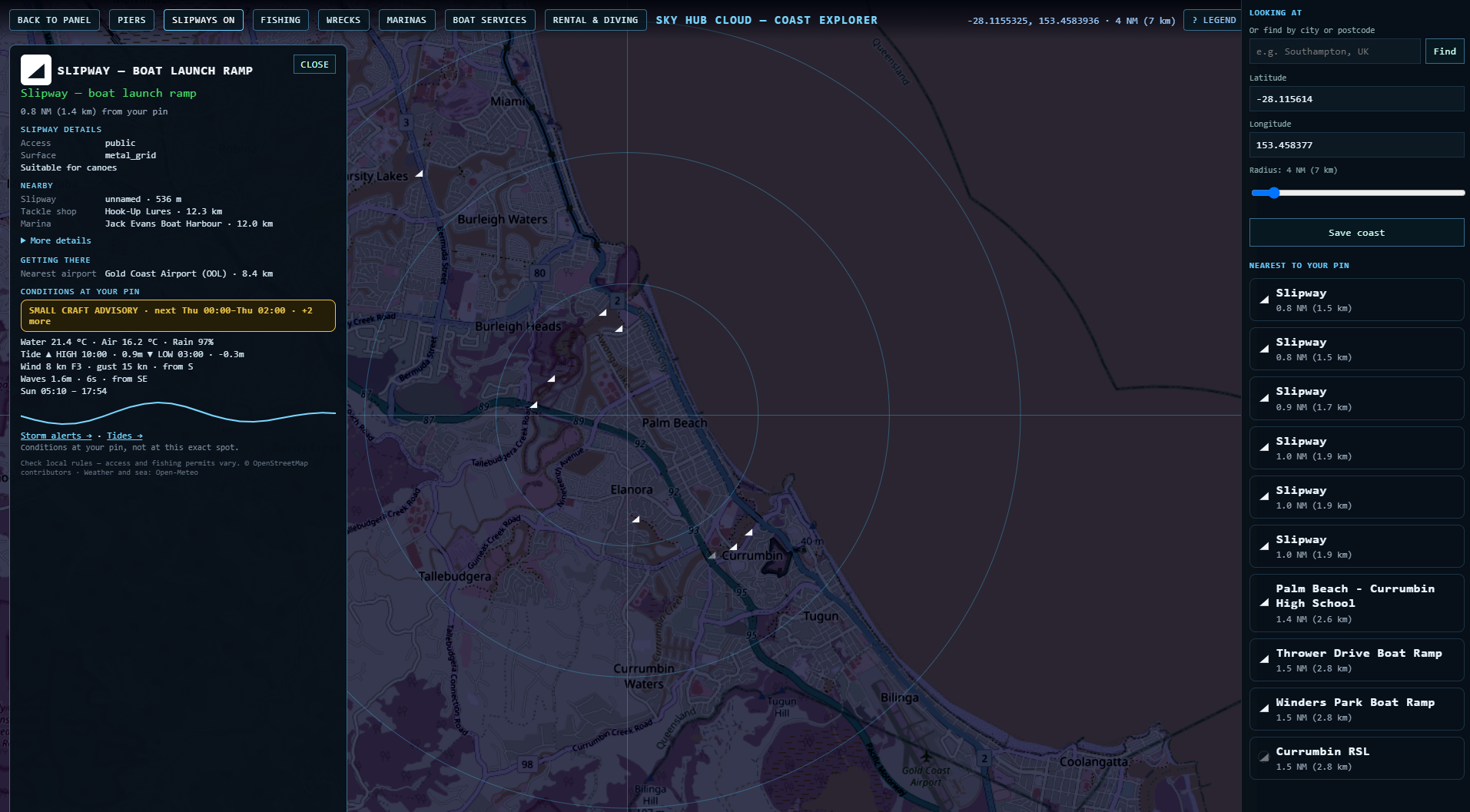Open the Small Craft Advisory banner
Image resolution: width=1470 pixels, height=812 pixels.
178,316
